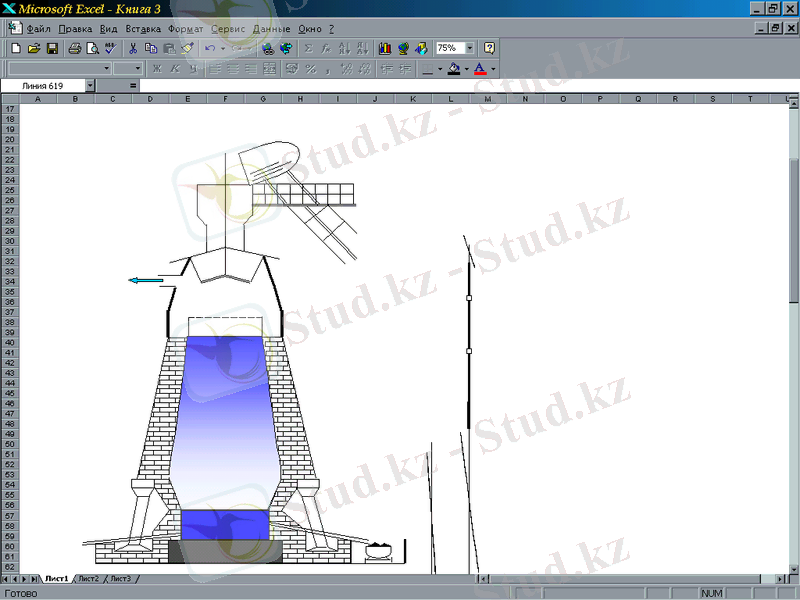Open a file with the Open folder icon
Viewport: 800px width, 600px height.
34,48
